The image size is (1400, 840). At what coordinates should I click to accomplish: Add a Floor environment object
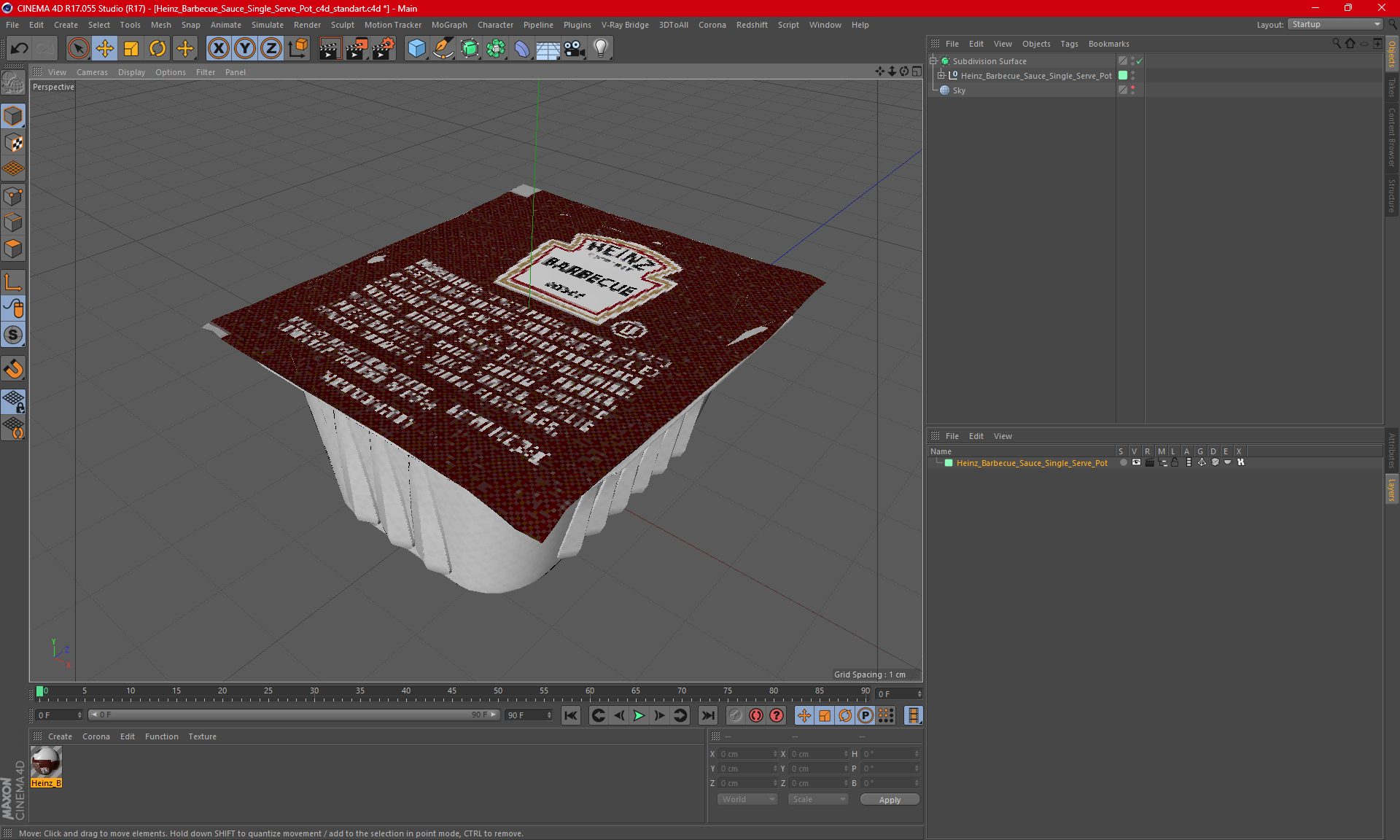[x=548, y=49]
